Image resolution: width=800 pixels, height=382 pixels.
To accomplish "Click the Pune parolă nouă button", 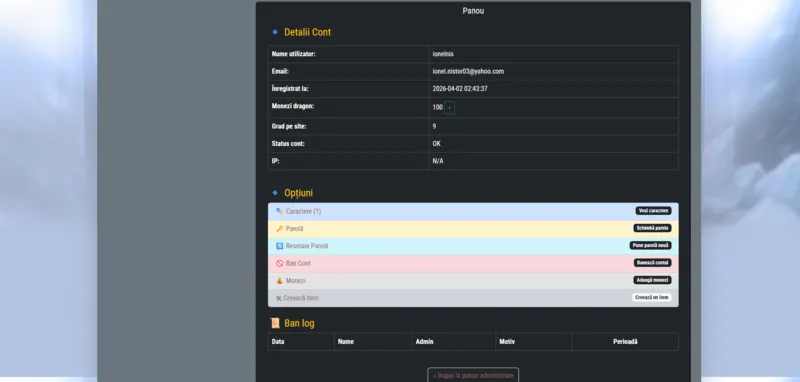I will (x=650, y=245).
